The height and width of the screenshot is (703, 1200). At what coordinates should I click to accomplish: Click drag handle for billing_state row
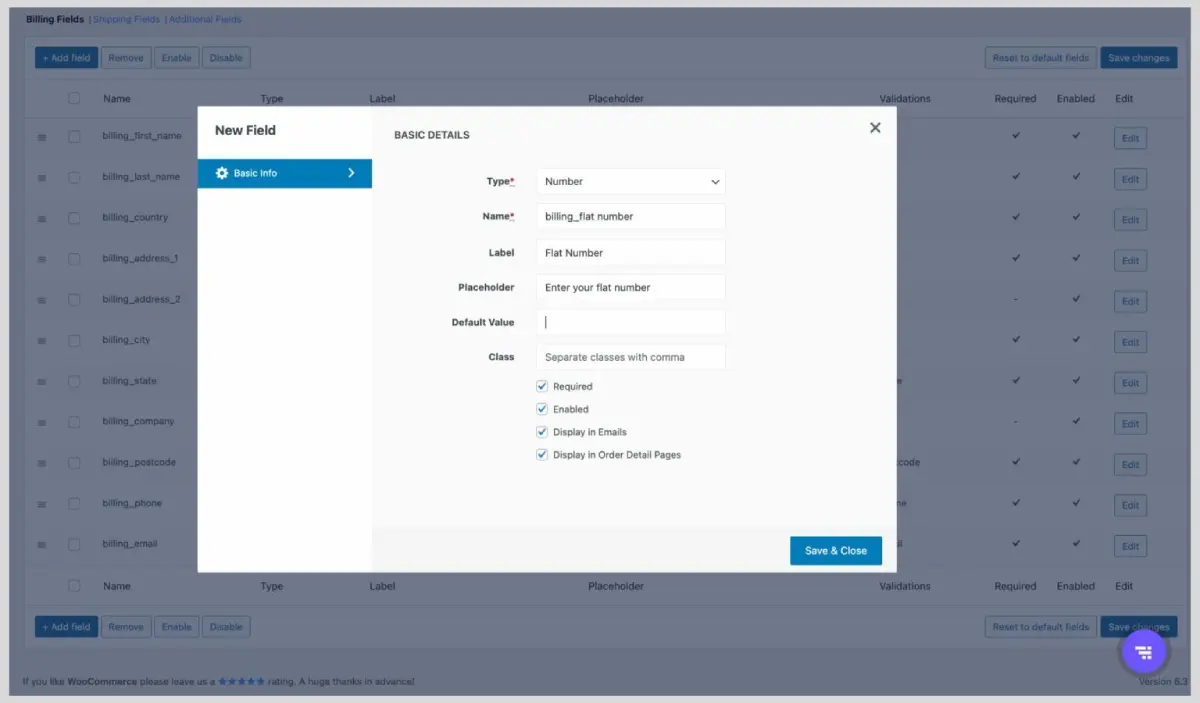click(x=42, y=382)
